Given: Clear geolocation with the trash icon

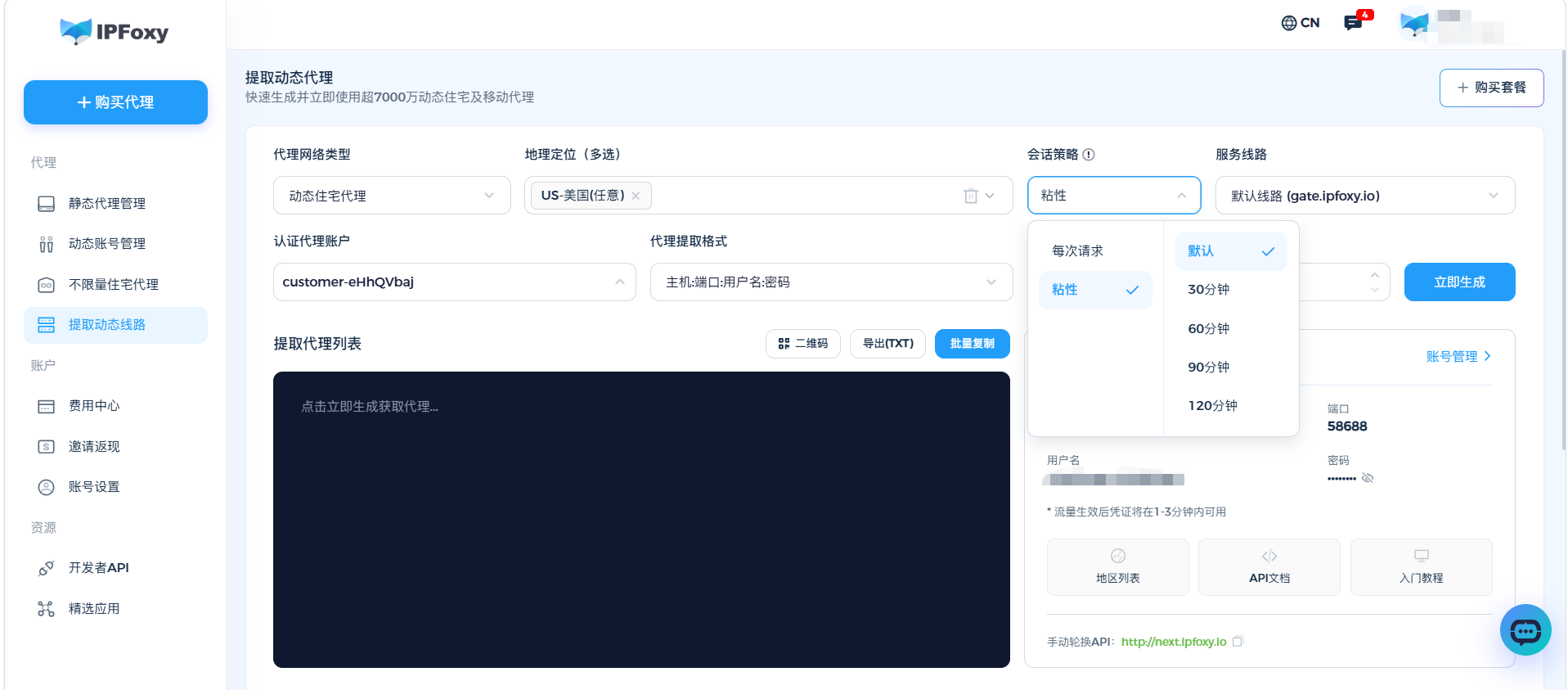Looking at the screenshot, I should (971, 196).
